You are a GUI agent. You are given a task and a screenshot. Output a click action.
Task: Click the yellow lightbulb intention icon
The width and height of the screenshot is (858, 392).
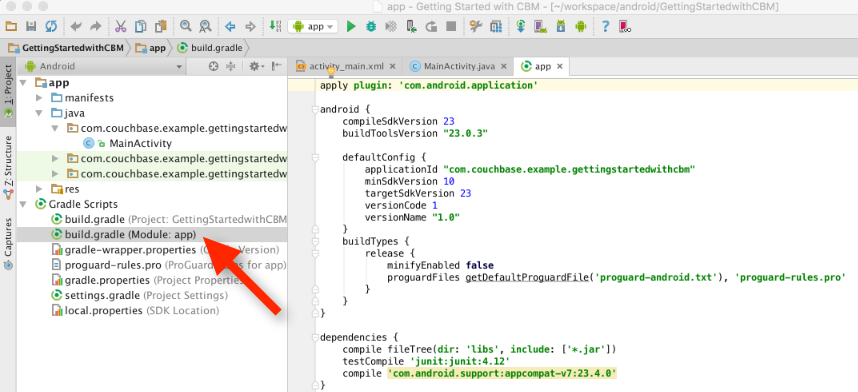(x=331, y=71)
